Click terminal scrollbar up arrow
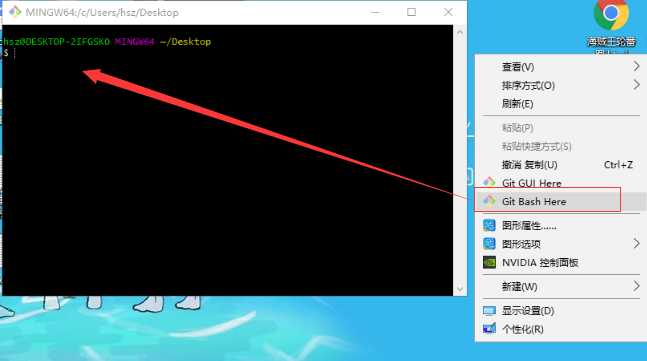Viewport: 647px width, 361px height. pyautogui.click(x=460, y=32)
